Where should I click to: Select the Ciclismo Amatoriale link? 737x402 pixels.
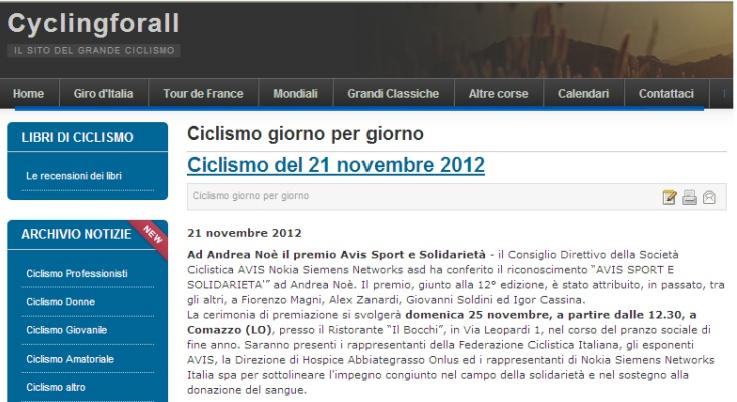[70, 359]
